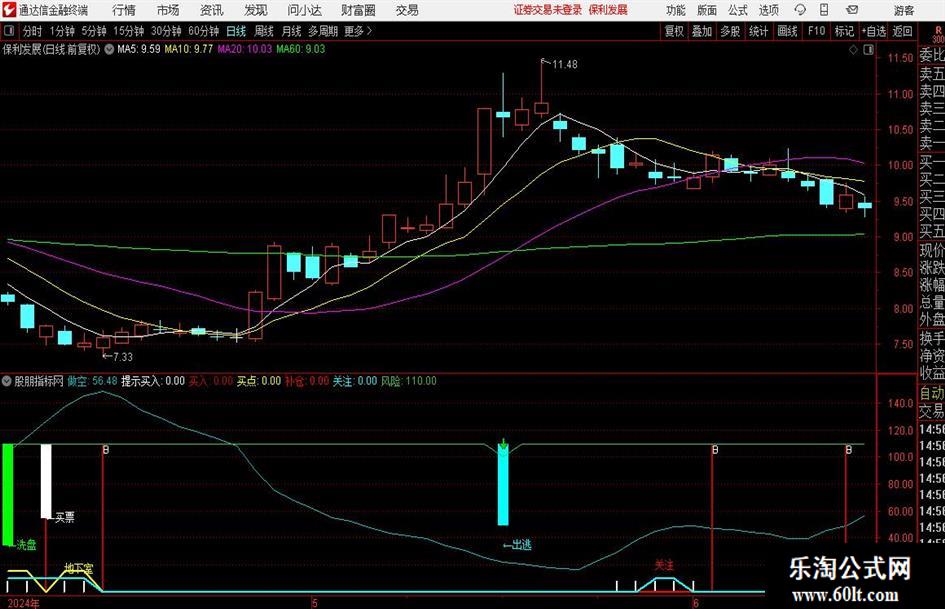The height and width of the screenshot is (609, 945).
Task: Switch to 30分钟 period tab
Action: (x=166, y=31)
